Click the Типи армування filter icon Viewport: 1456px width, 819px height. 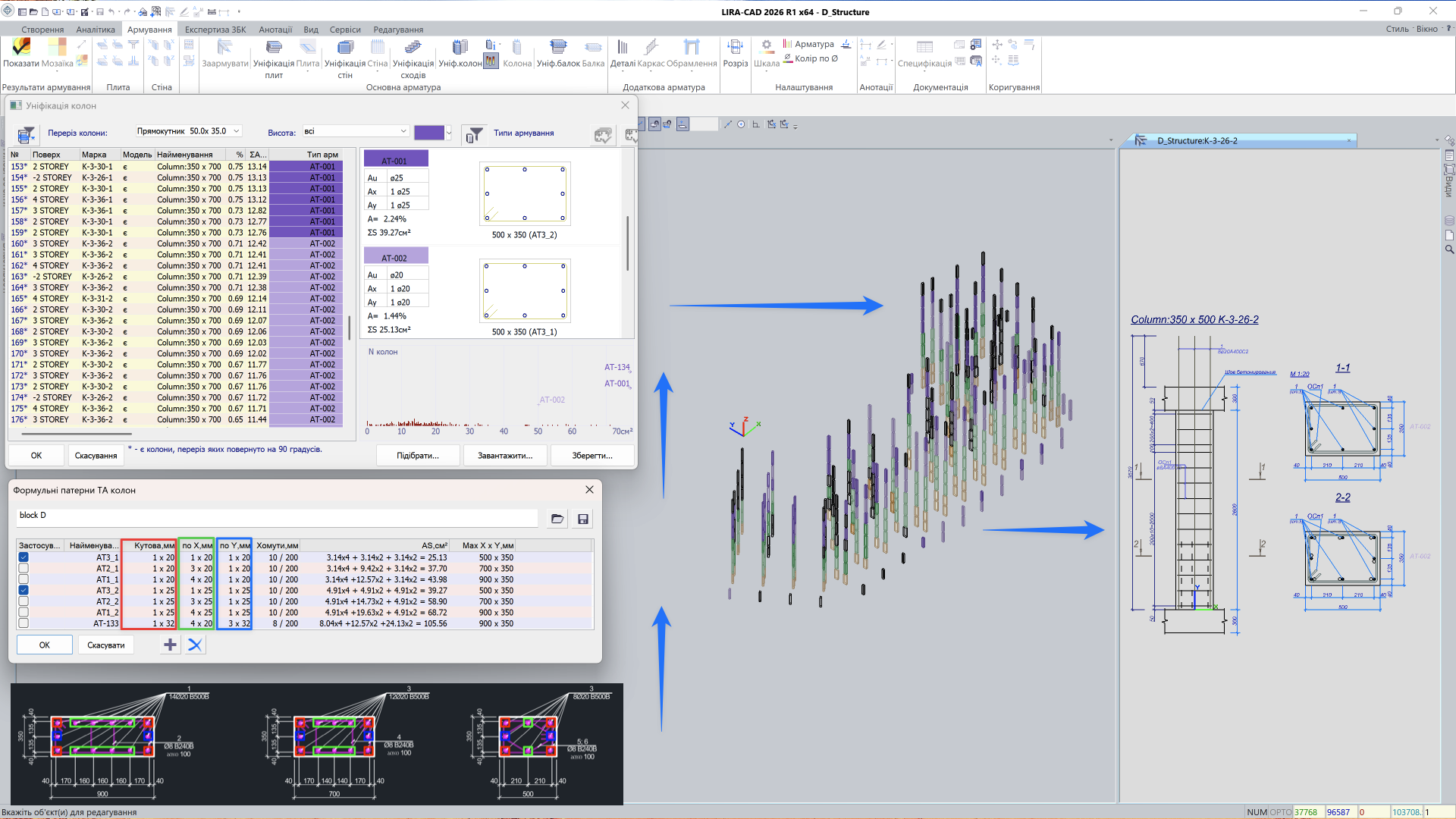(x=474, y=134)
